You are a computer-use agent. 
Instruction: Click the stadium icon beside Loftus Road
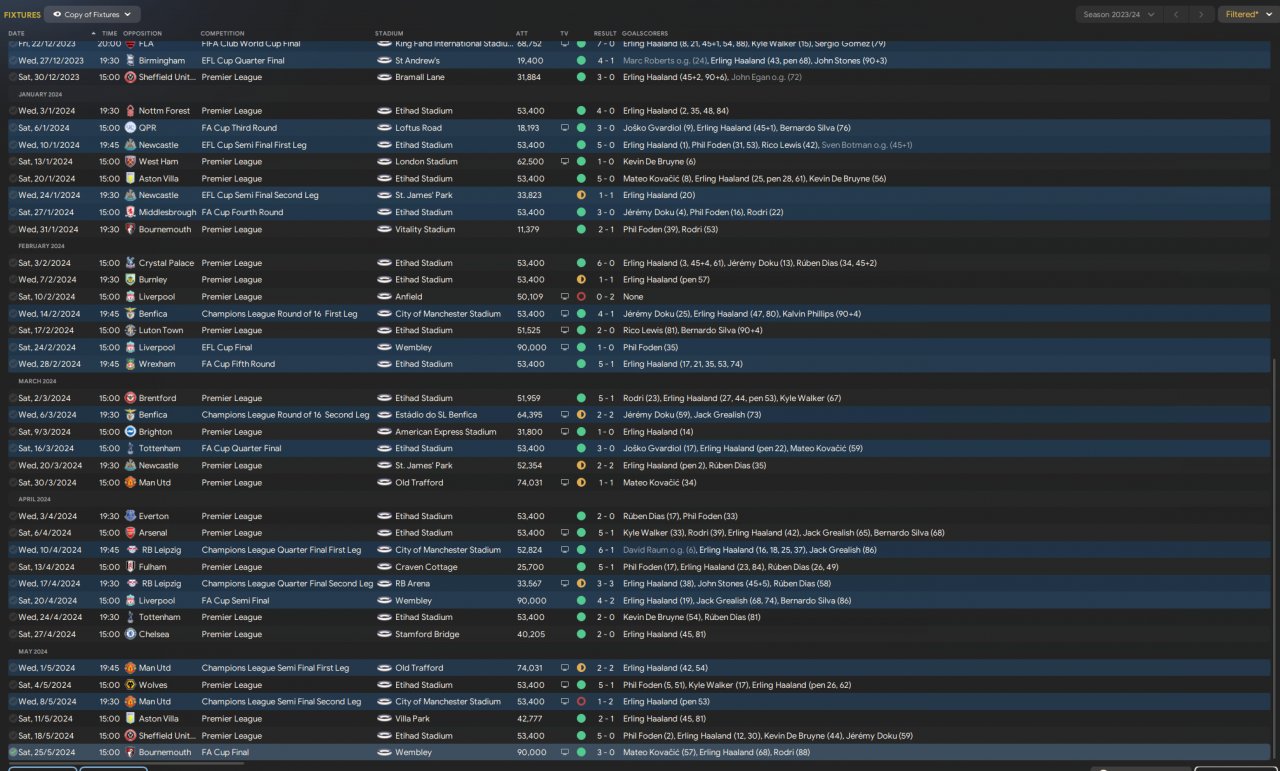point(384,128)
